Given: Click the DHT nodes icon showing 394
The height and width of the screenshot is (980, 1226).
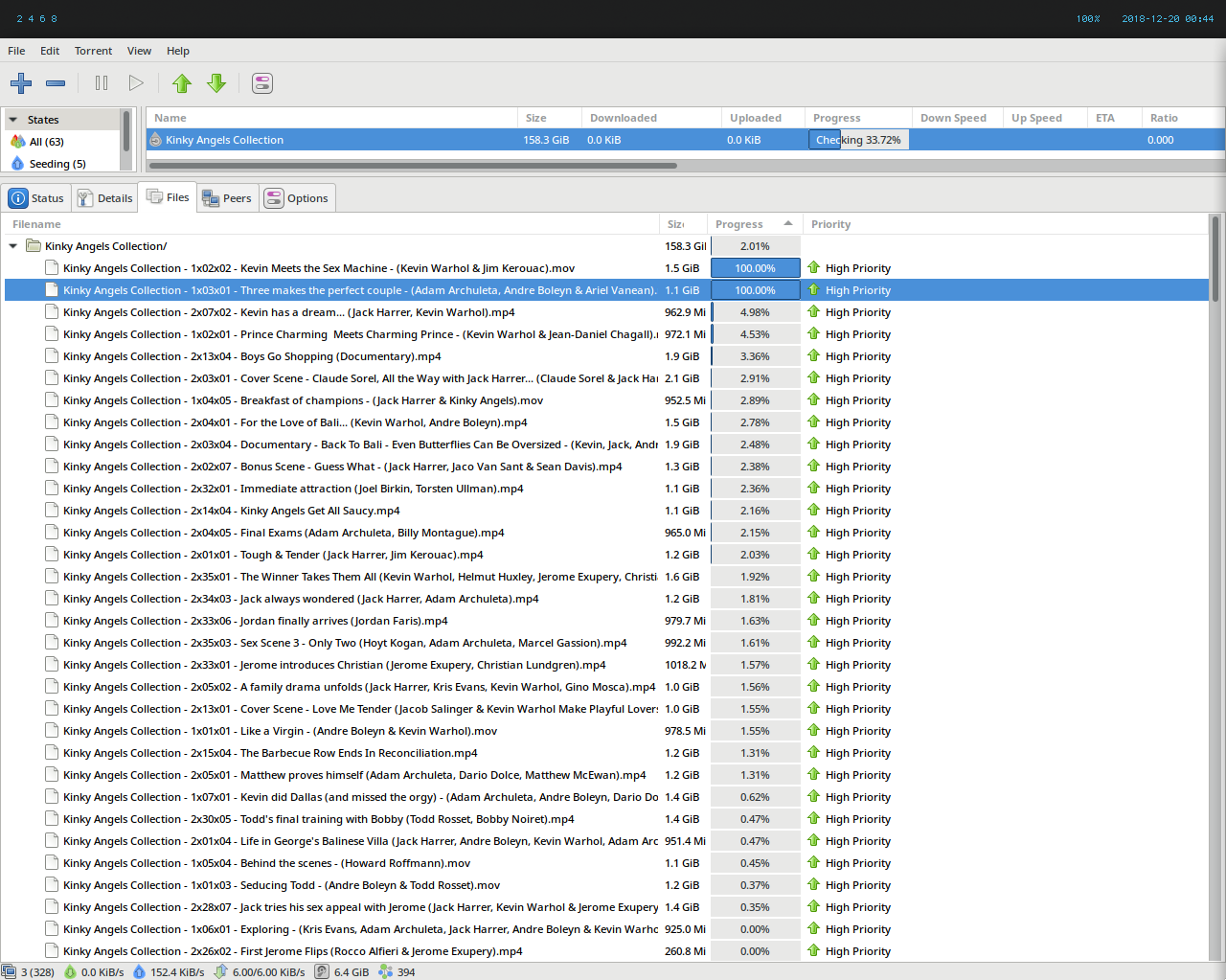Looking at the screenshot, I should (x=386, y=971).
